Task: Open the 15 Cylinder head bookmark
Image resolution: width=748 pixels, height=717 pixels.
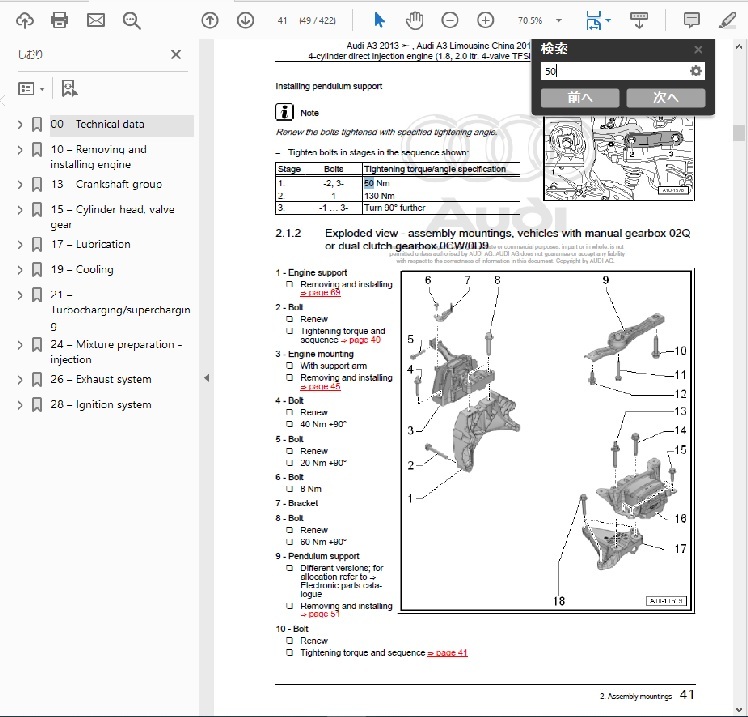Action: (x=112, y=217)
